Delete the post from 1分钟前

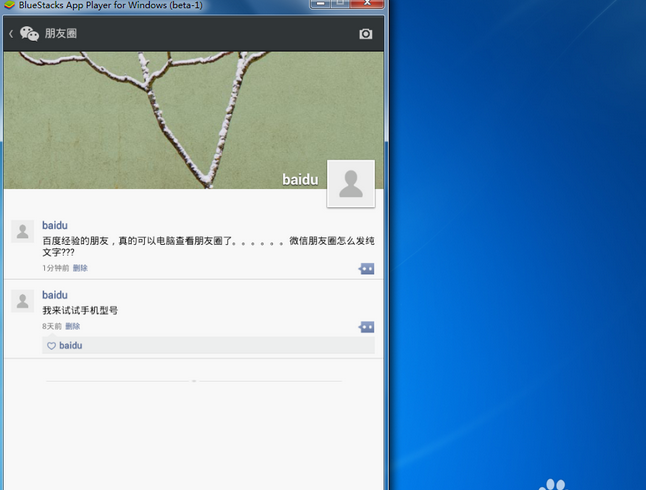[x=80, y=268]
